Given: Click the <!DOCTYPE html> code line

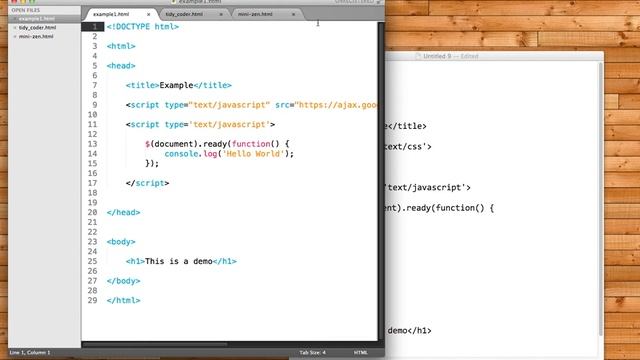Looking at the screenshot, I should click(x=143, y=27).
